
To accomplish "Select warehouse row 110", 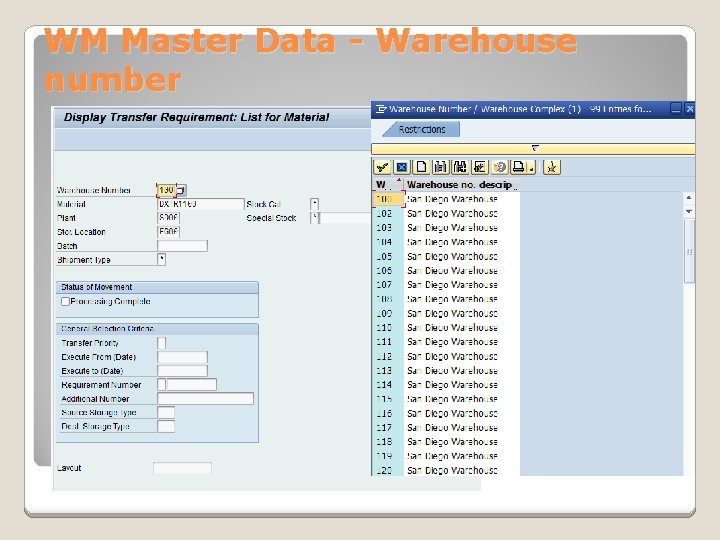I will 446,327.
